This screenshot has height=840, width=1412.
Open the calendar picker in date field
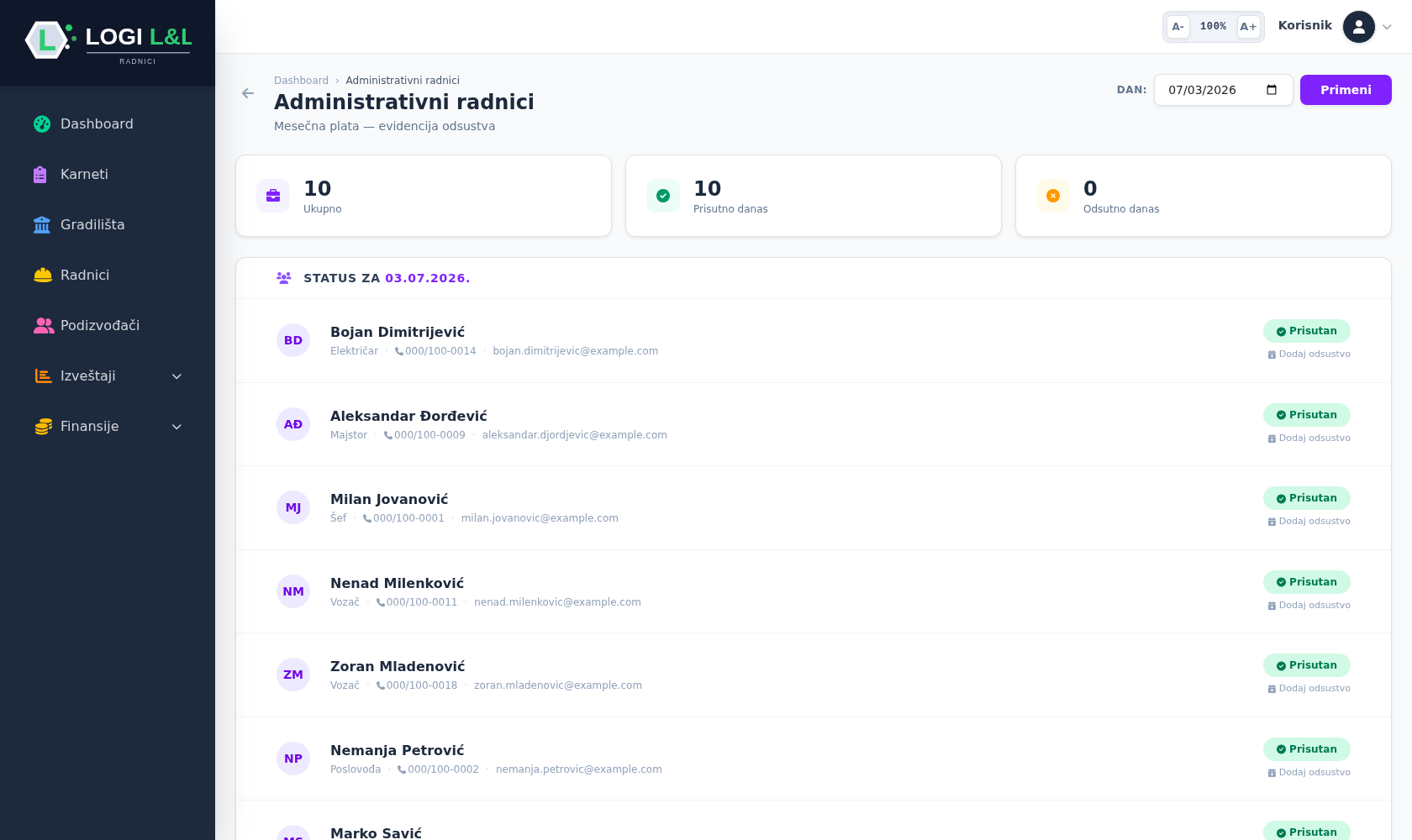click(x=1272, y=90)
